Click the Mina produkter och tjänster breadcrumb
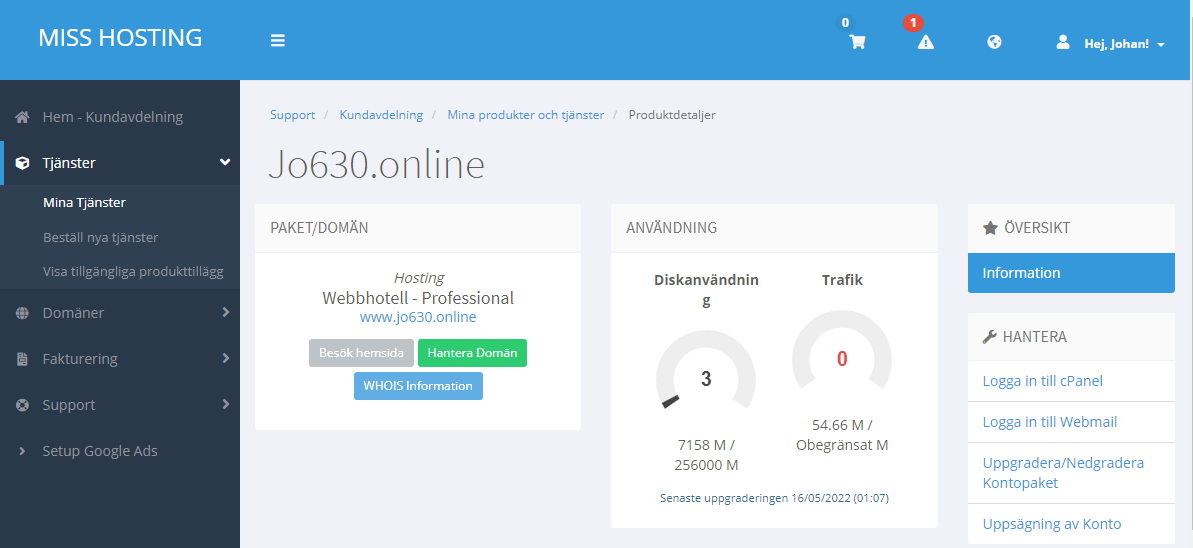Screen dimensions: 1193x548 point(526,115)
